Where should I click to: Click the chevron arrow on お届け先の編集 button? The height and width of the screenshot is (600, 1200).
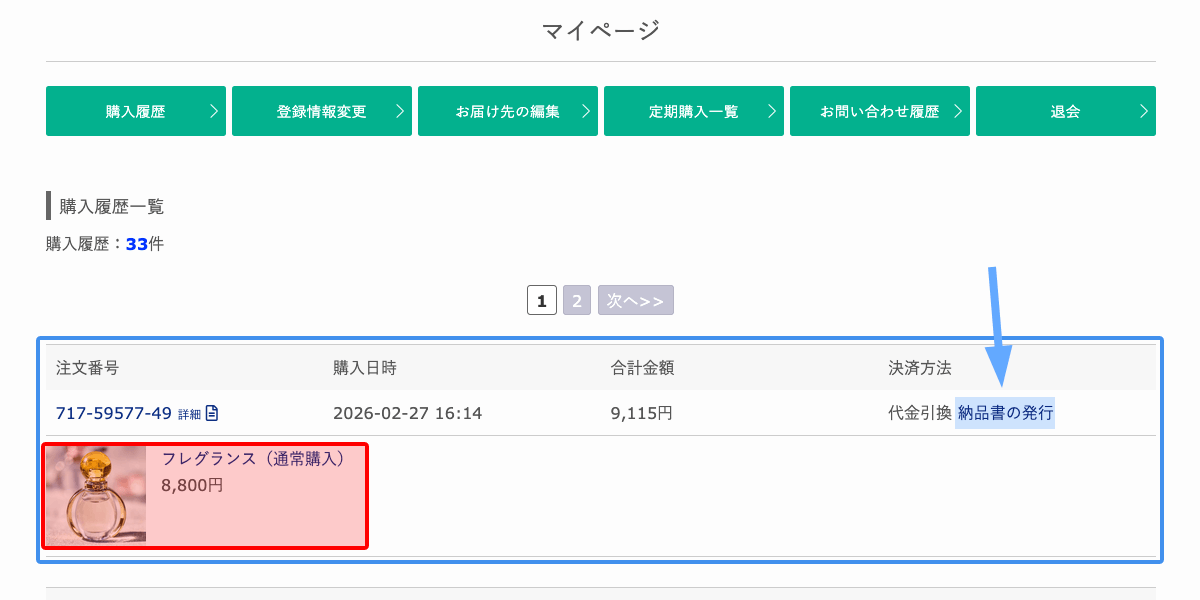tap(586, 112)
